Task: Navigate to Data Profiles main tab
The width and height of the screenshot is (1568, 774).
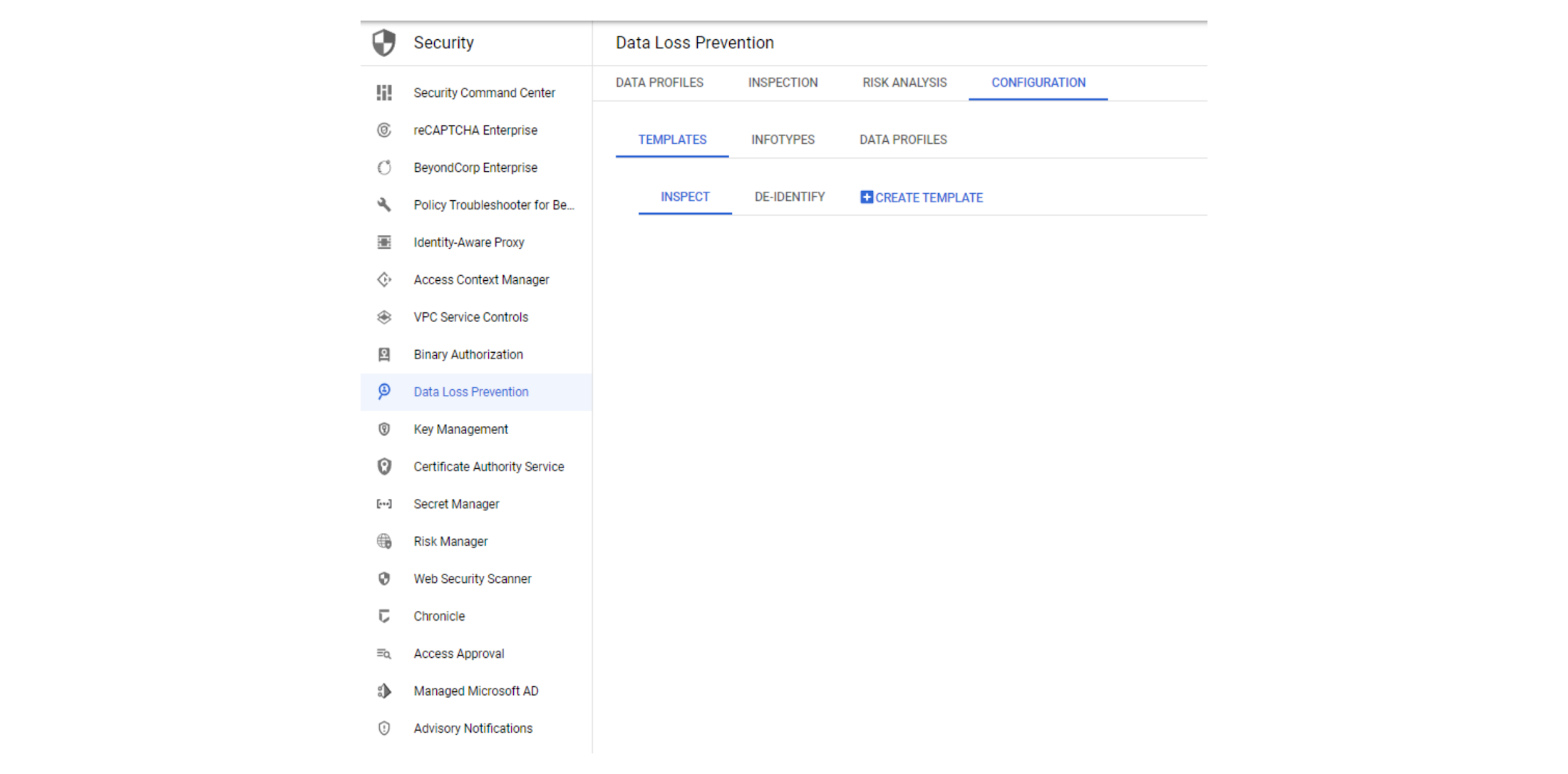Action: coord(660,82)
